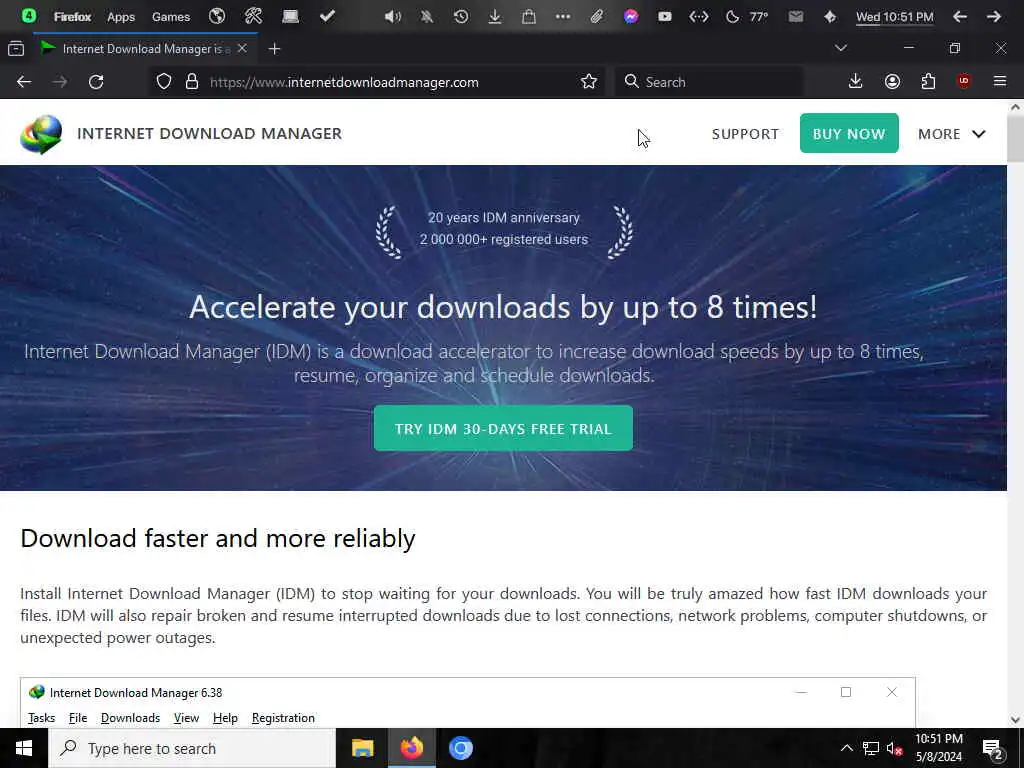Click Registration menu in IDM screenshot image

(283, 718)
